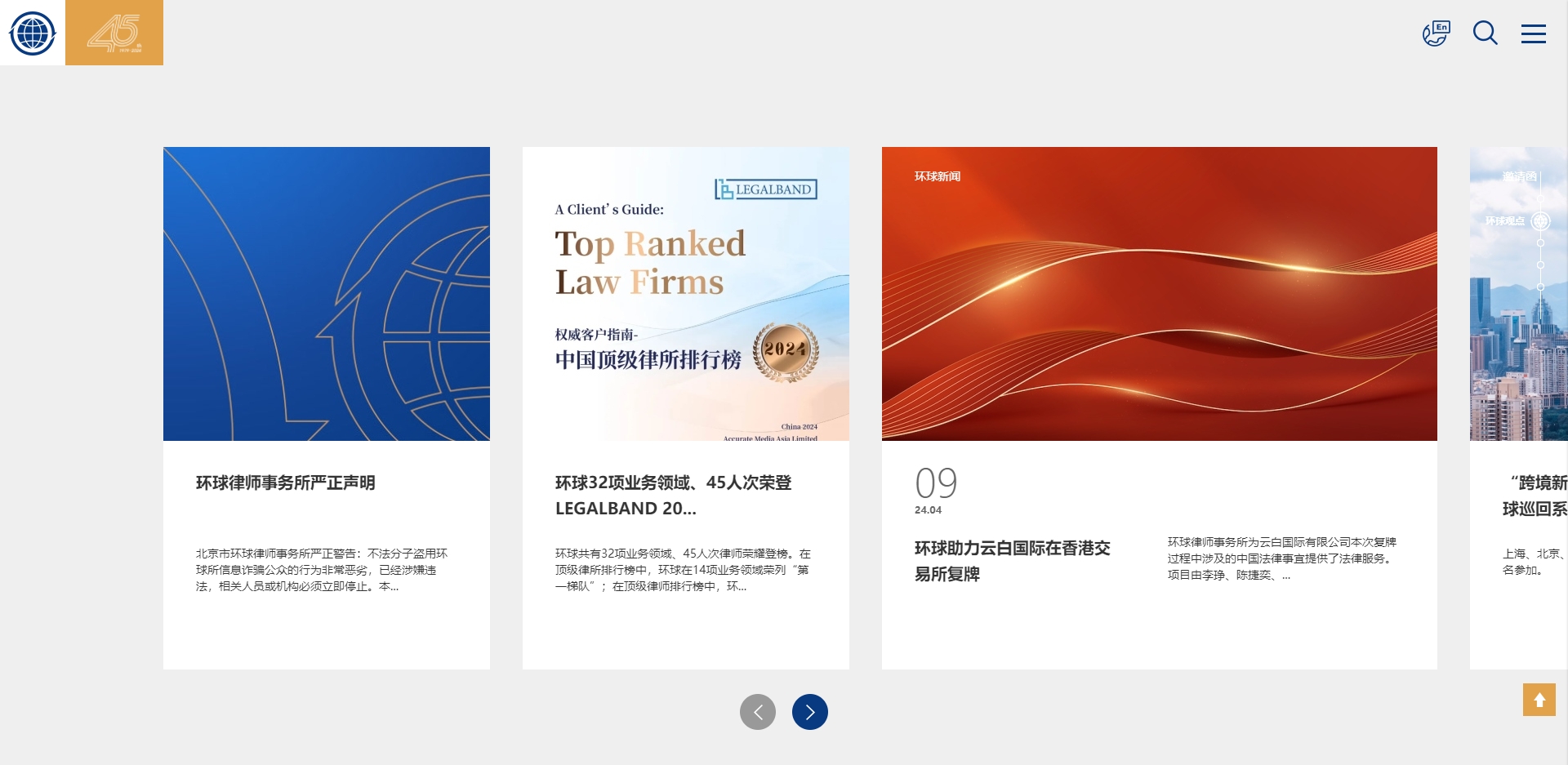The image size is (1568, 765).
Task: Click summary text starting 北京市环球律师事务所严正警告
Action: pyautogui.click(x=322, y=570)
